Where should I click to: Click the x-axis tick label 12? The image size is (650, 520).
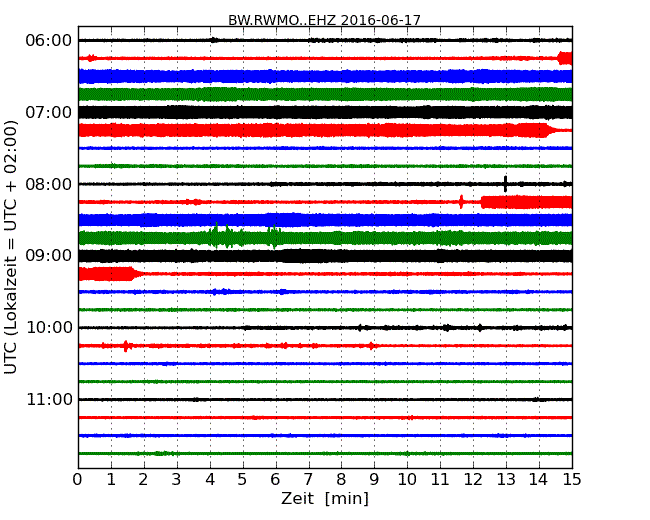click(x=473, y=480)
